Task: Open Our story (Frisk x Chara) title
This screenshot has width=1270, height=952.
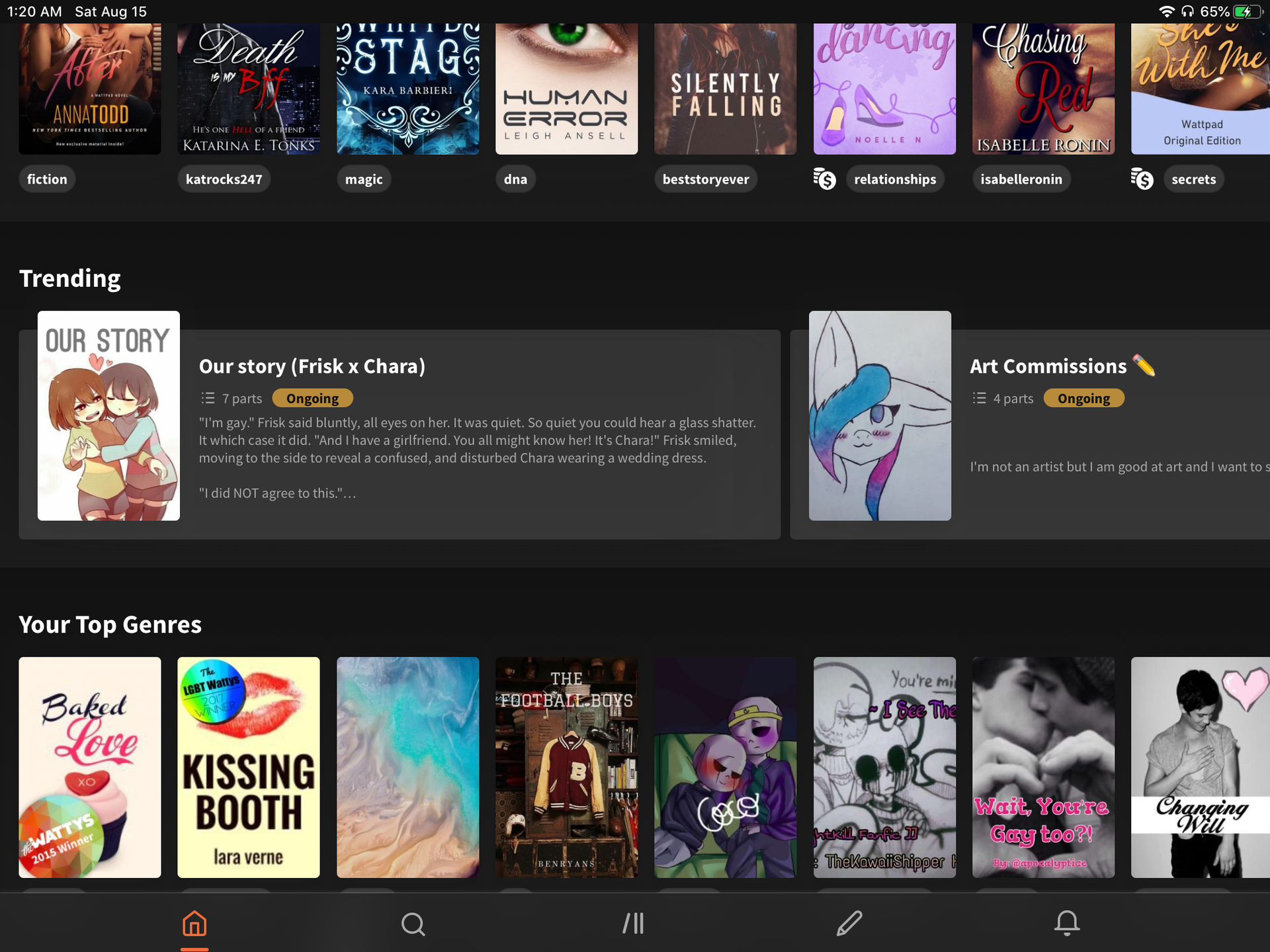Action: point(312,366)
